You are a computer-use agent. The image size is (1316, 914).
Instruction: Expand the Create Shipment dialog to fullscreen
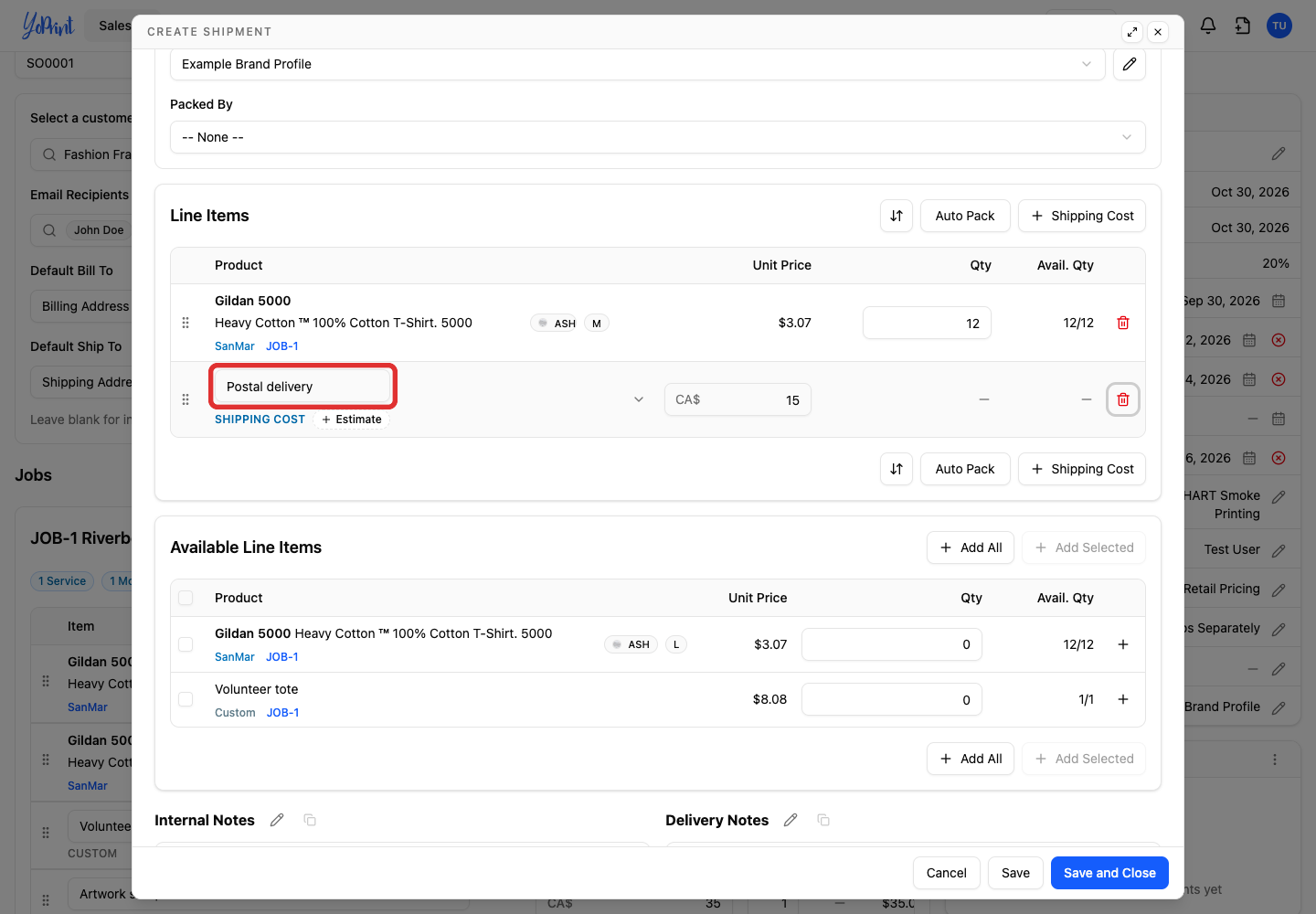[x=1132, y=32]
